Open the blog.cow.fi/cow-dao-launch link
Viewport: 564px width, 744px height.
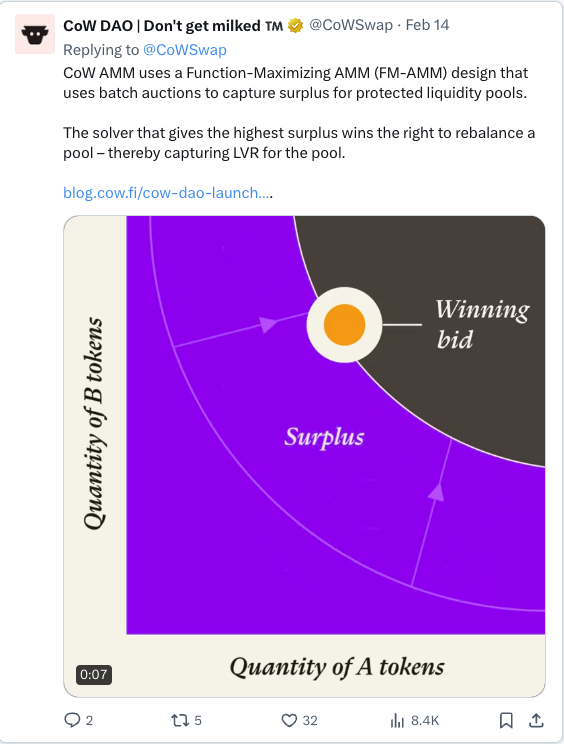167,193
